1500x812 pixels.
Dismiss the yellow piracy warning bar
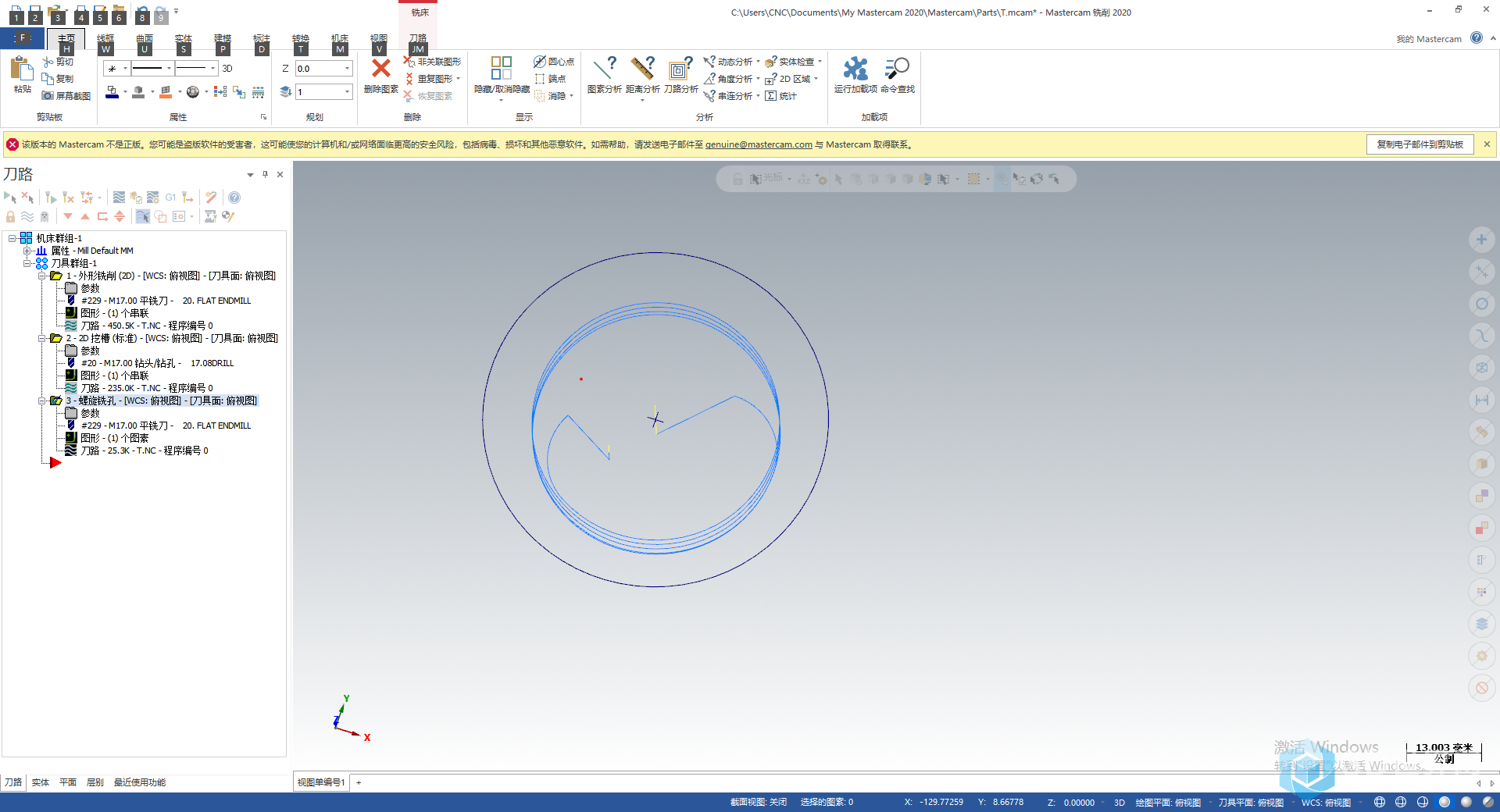[x=1487, y=144]
